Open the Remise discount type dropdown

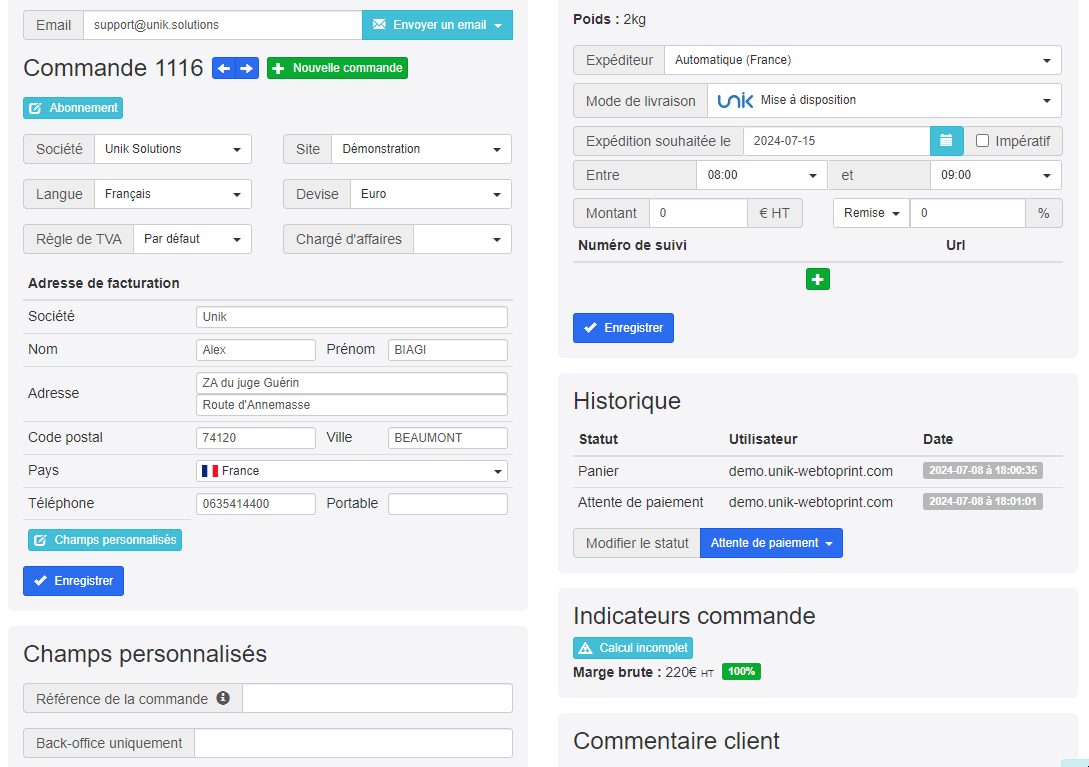871,213
